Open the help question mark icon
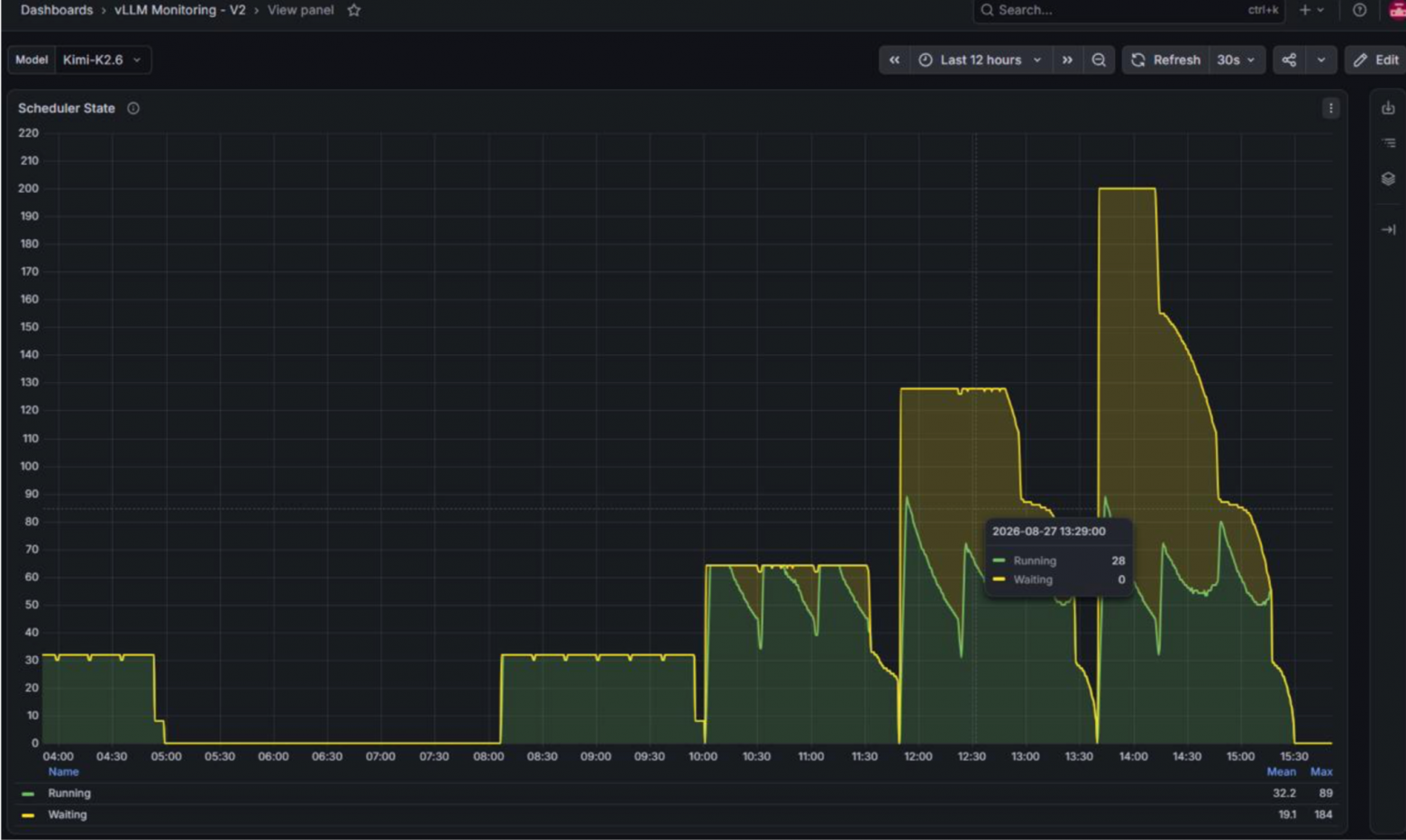Screen dimensions: 1406x840 1359,10
